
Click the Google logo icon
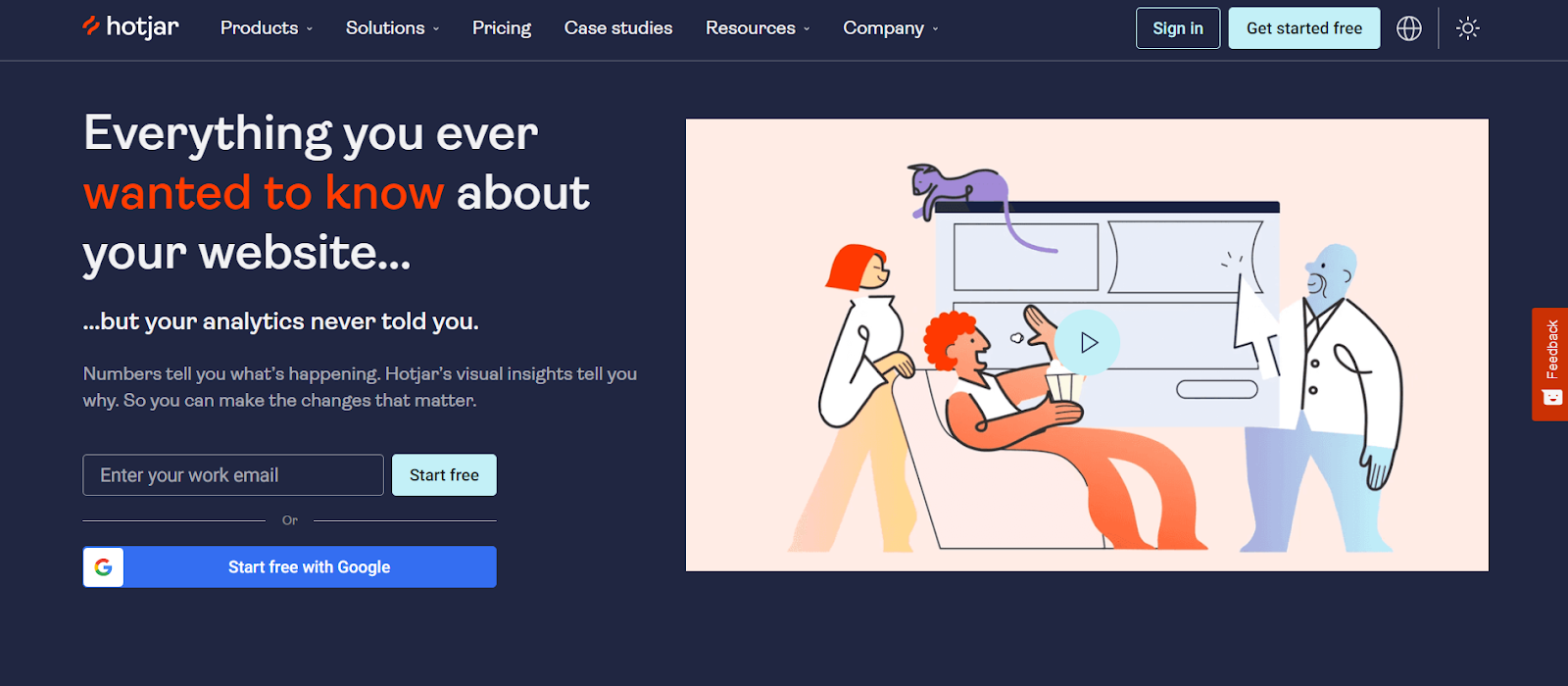[x=103, y=567]
